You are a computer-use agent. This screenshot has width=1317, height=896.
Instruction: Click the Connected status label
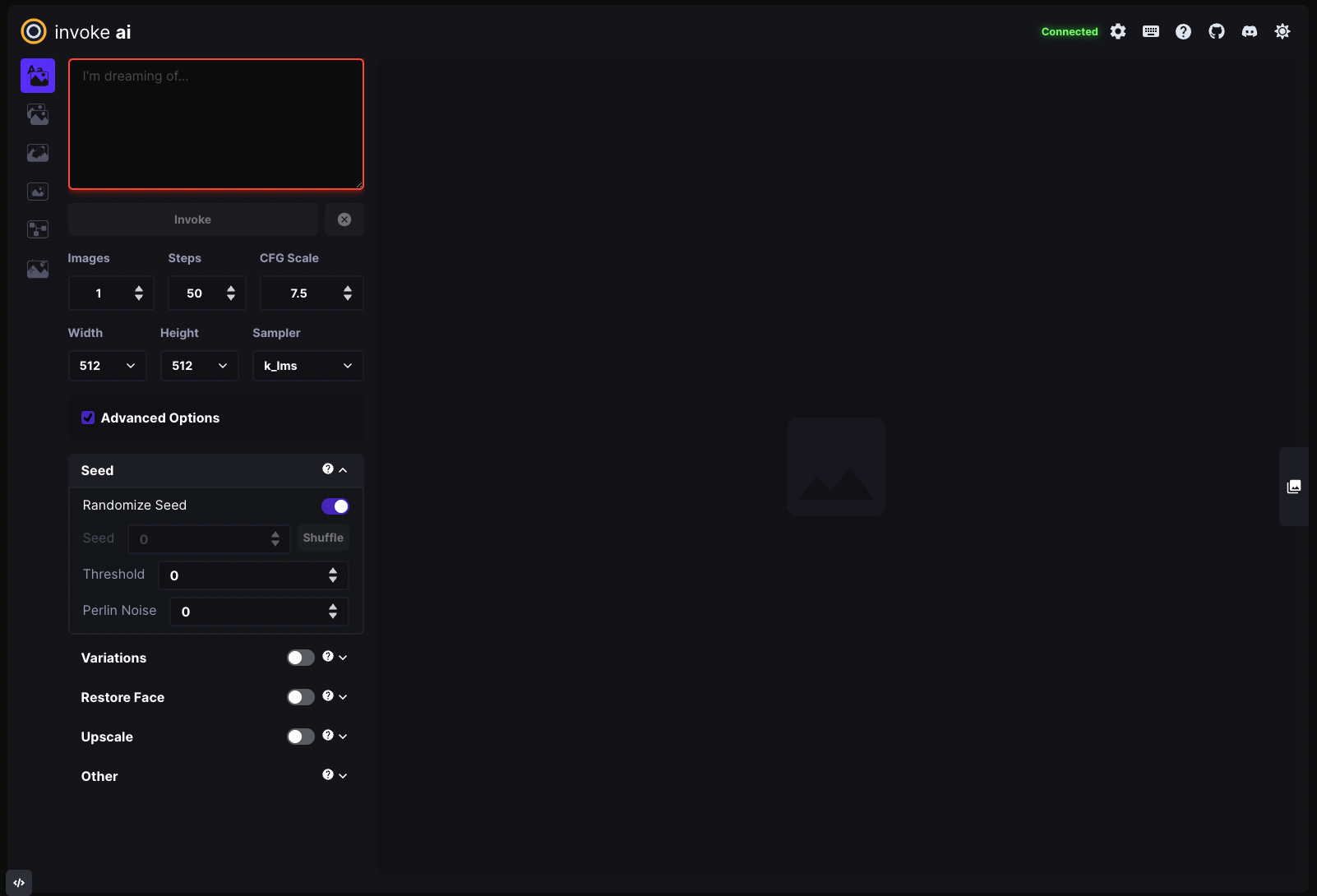coord(1070,31)
